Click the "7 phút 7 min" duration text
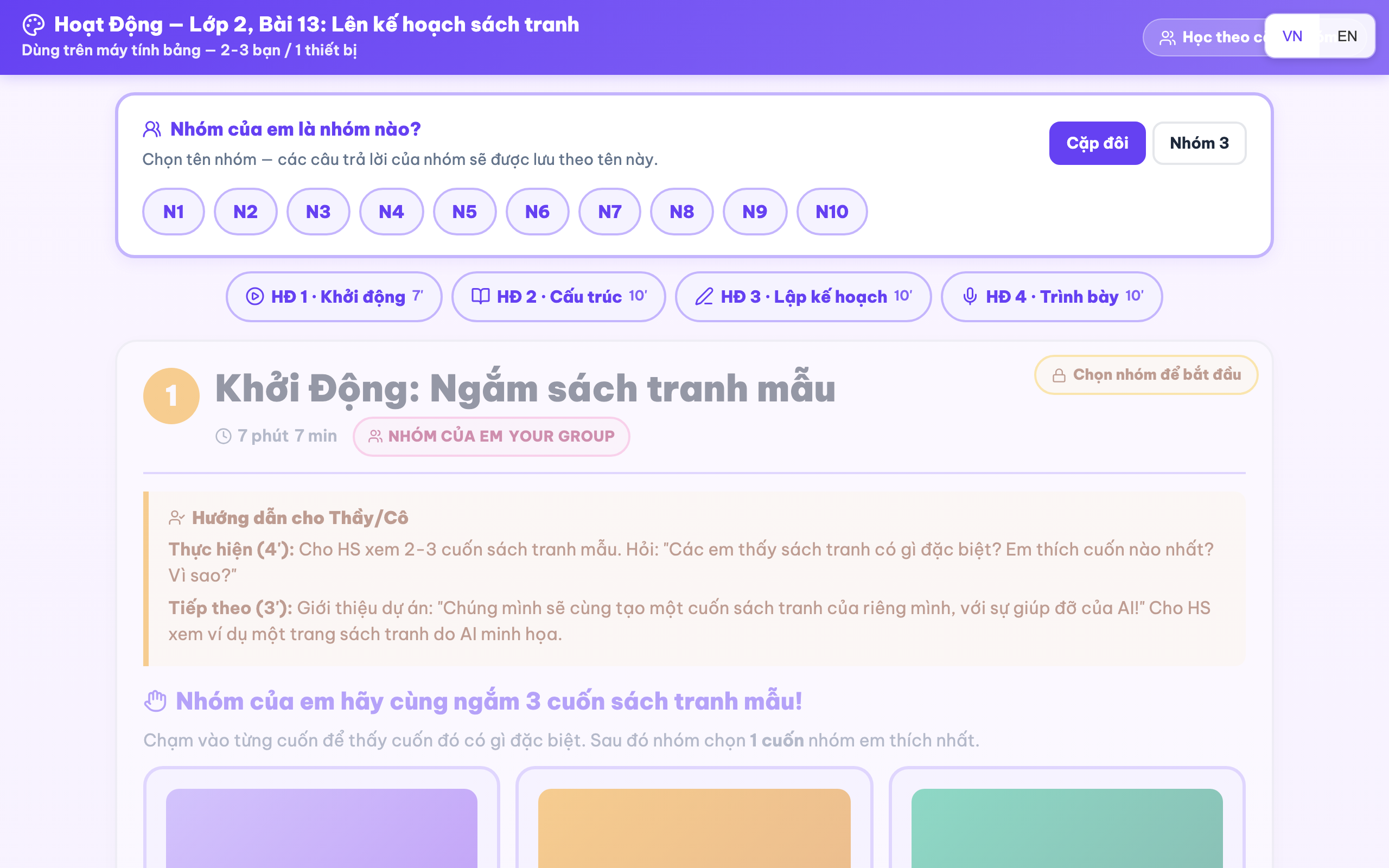 click(287, 436)
